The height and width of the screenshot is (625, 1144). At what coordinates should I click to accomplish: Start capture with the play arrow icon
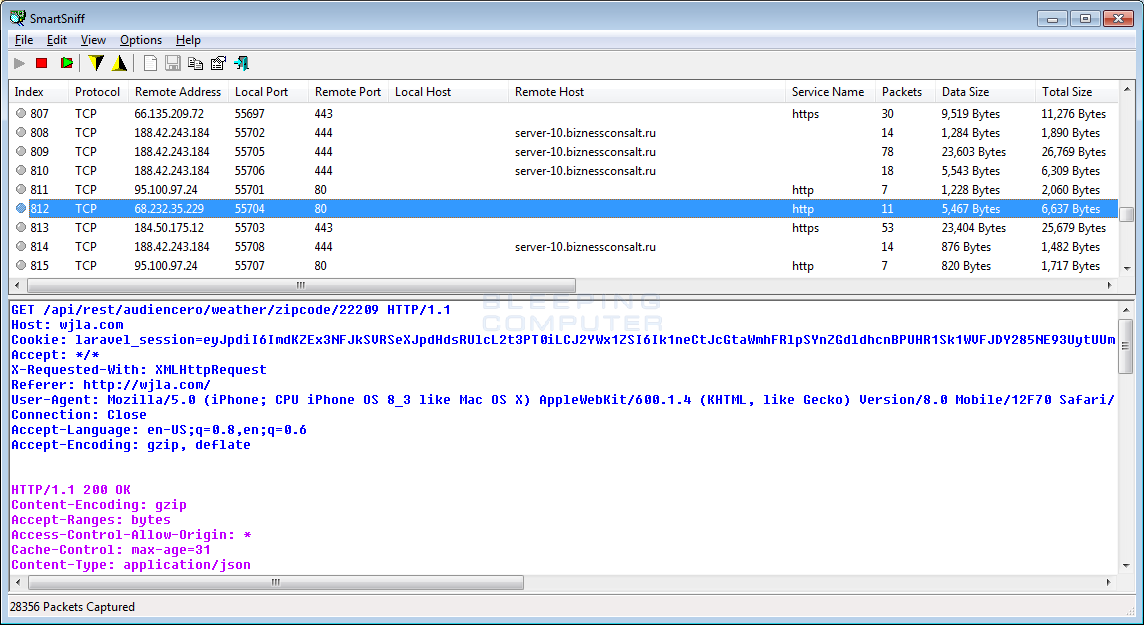coord(18,62)
